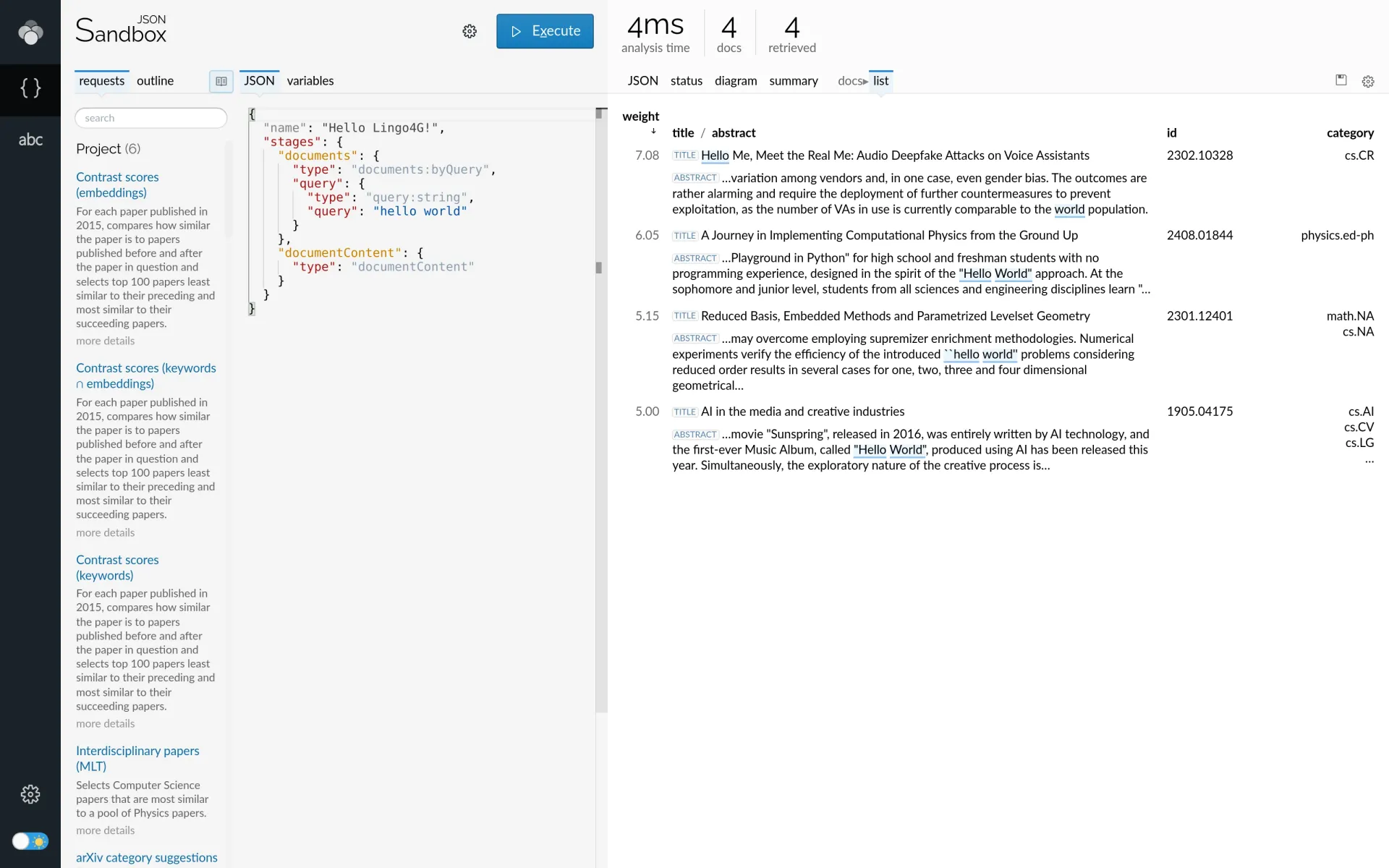Click the "documents:byQuery" type value
Viewport: 1389px width, 868px height.
(x=420, y=170)
